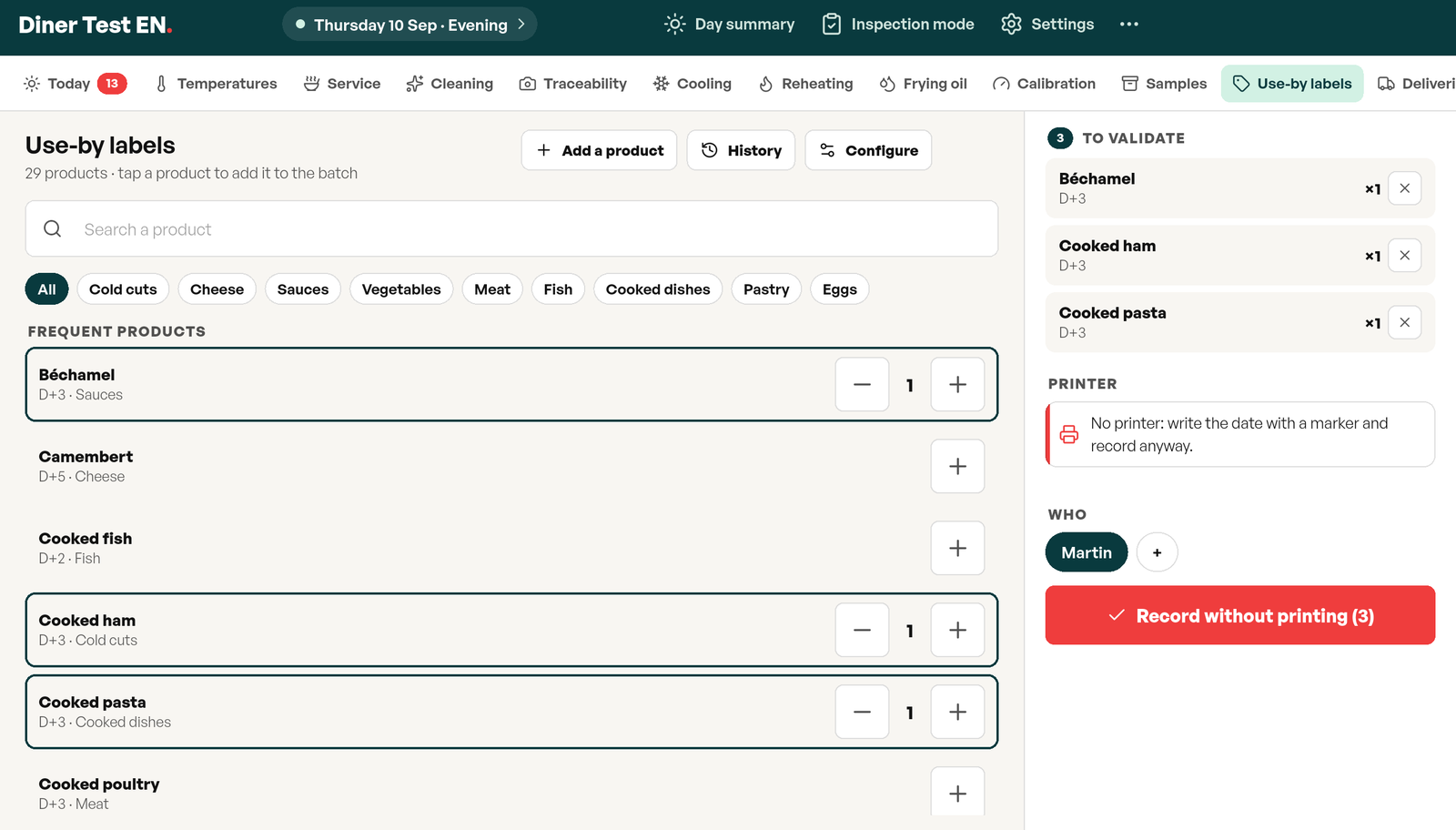This screenshot has height=830, width=1456.
Task: Remove Cooked ham from the To Validate list
Action: click(1404, 256)
